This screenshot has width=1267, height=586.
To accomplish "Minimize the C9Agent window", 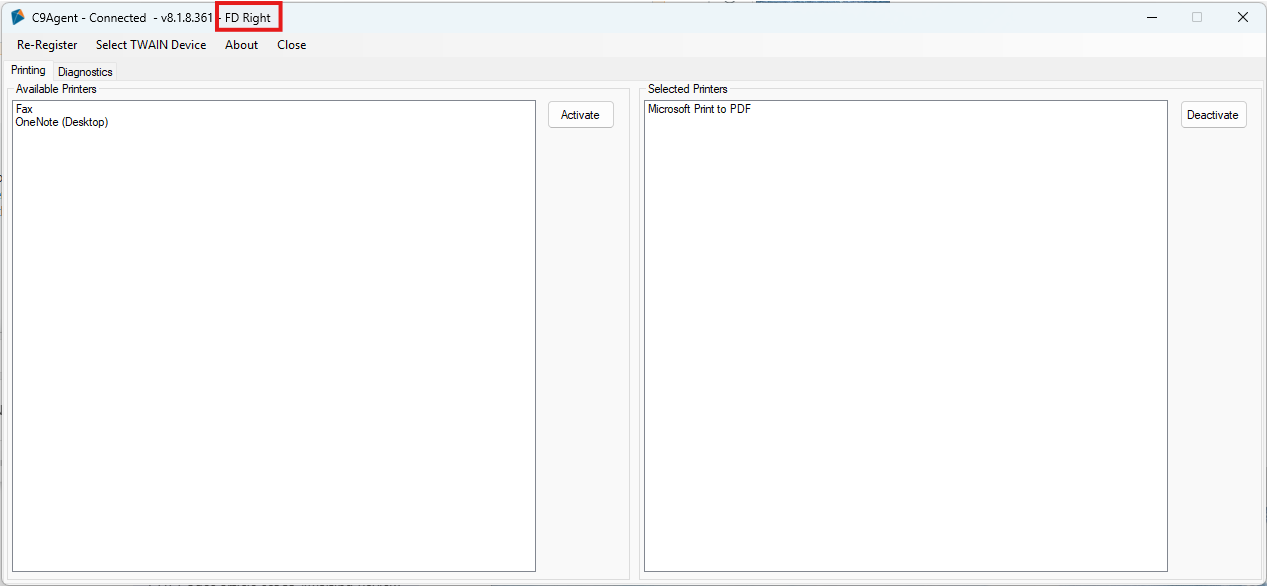I will (1150, 17).
